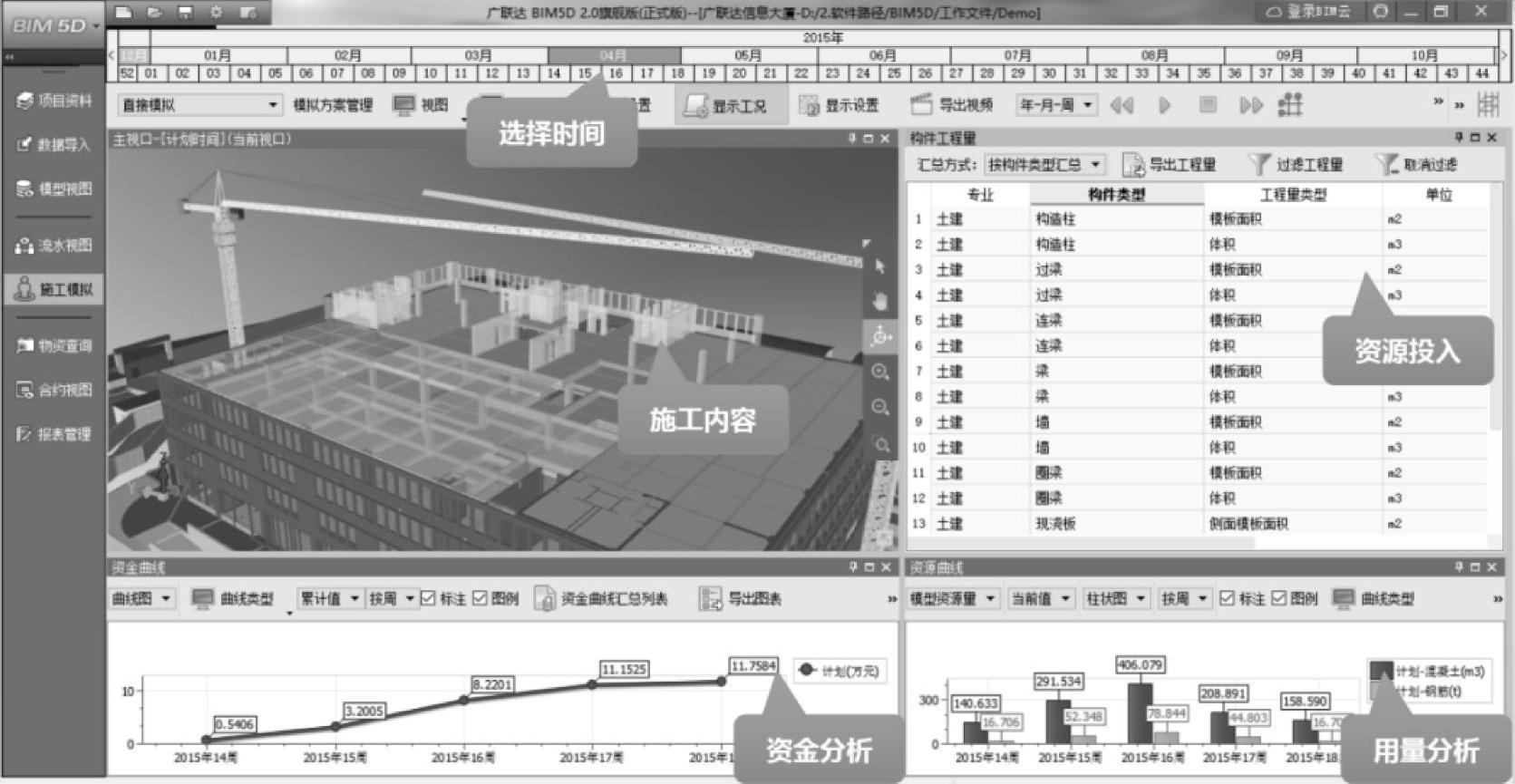1515x784 pixels.
Task: Open 物资查询 in the sidebar
Action: point(54,345)
